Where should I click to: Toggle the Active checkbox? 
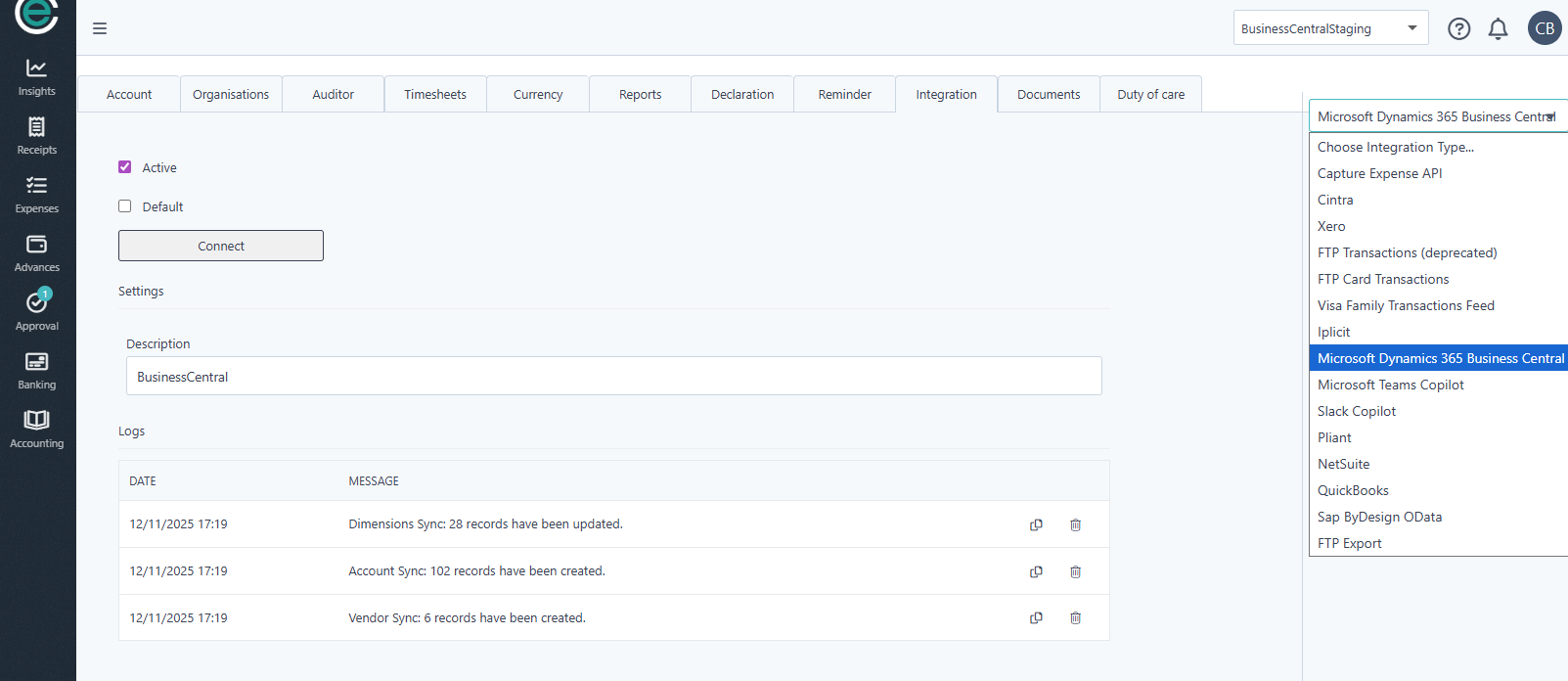[125, 167]
